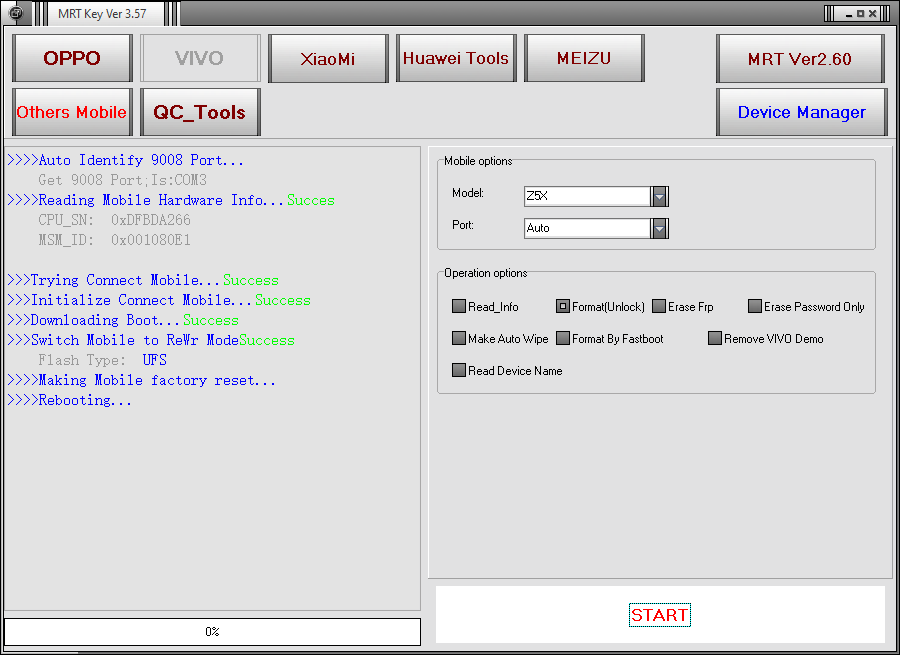Open Huawei Tools section
Image resolution: width=900 pixels, height=655 pixels.
[456, 58]
